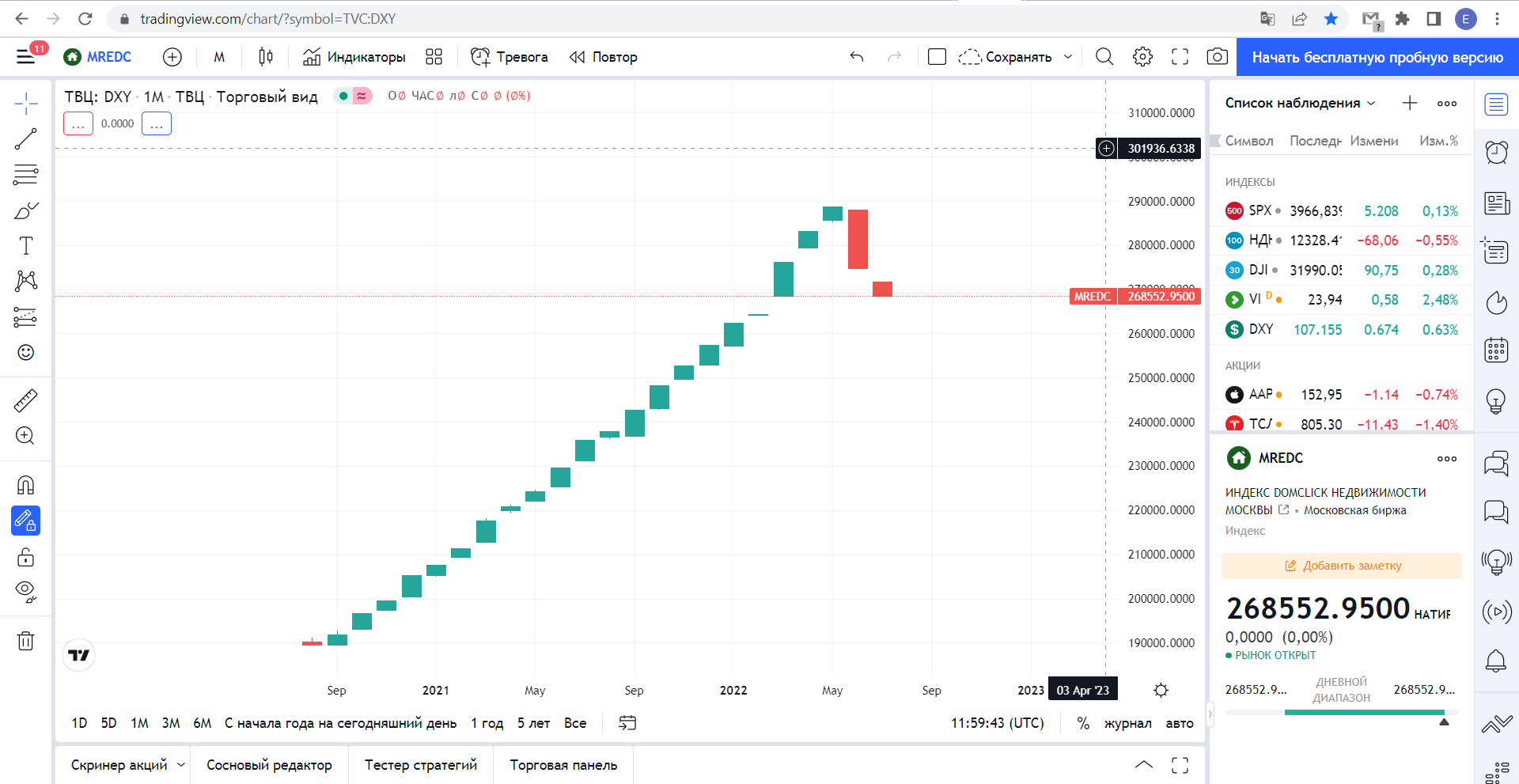Open the MREDC symbol search
The height and width of the screenshot is (784, 1519).
[98, 57]
